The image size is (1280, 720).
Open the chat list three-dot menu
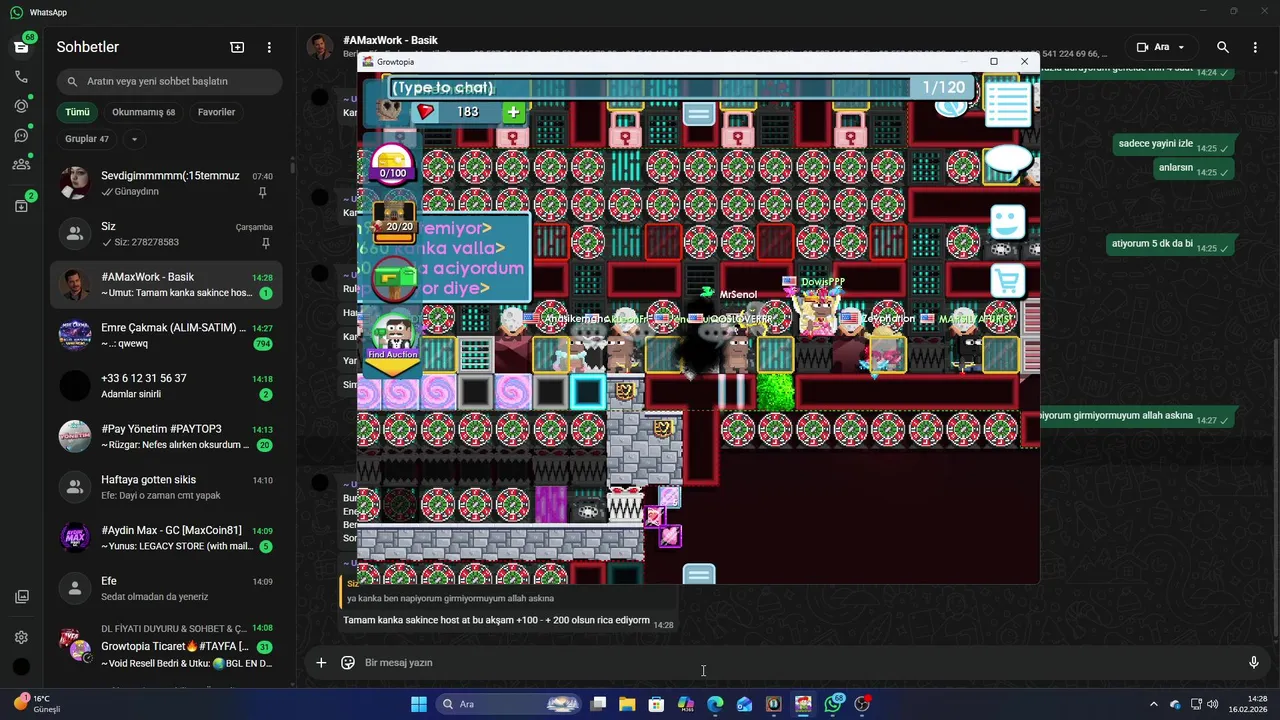click(269, 47)
